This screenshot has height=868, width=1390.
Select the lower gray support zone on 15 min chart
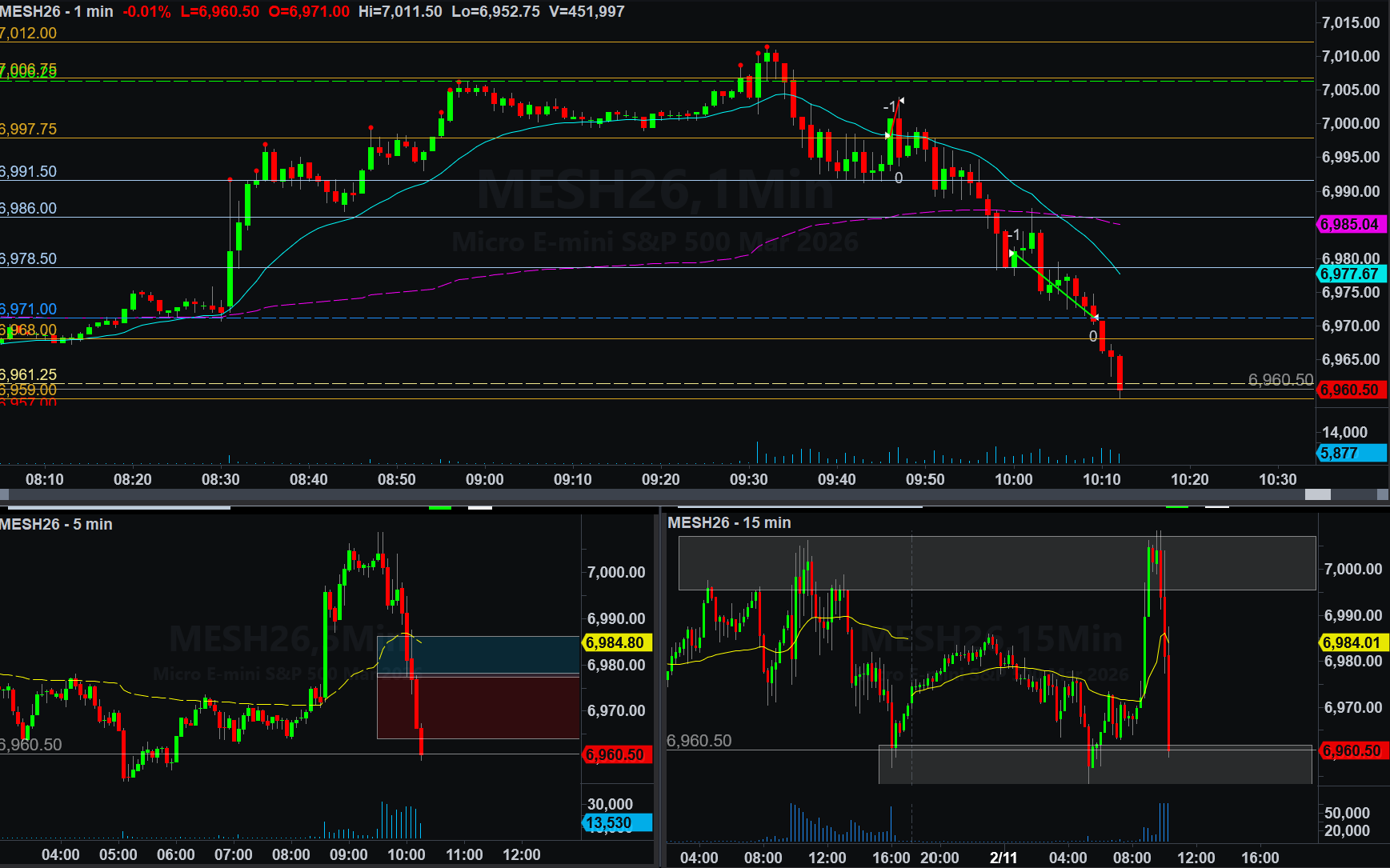pos(1095,765)
